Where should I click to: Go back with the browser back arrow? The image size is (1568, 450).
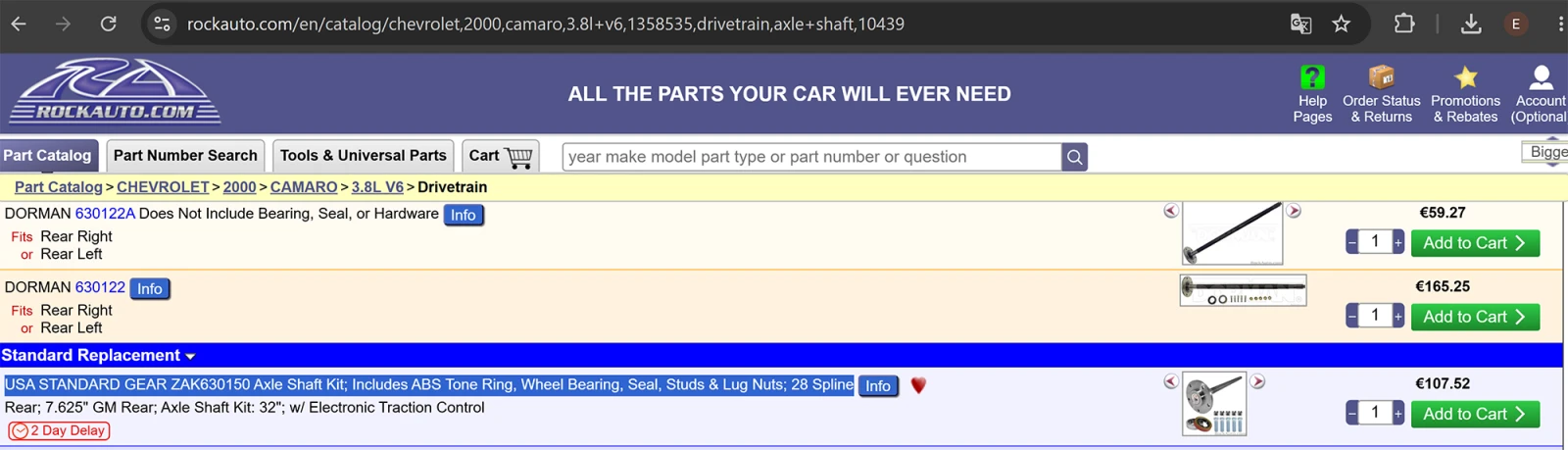[x=19, y=24]
